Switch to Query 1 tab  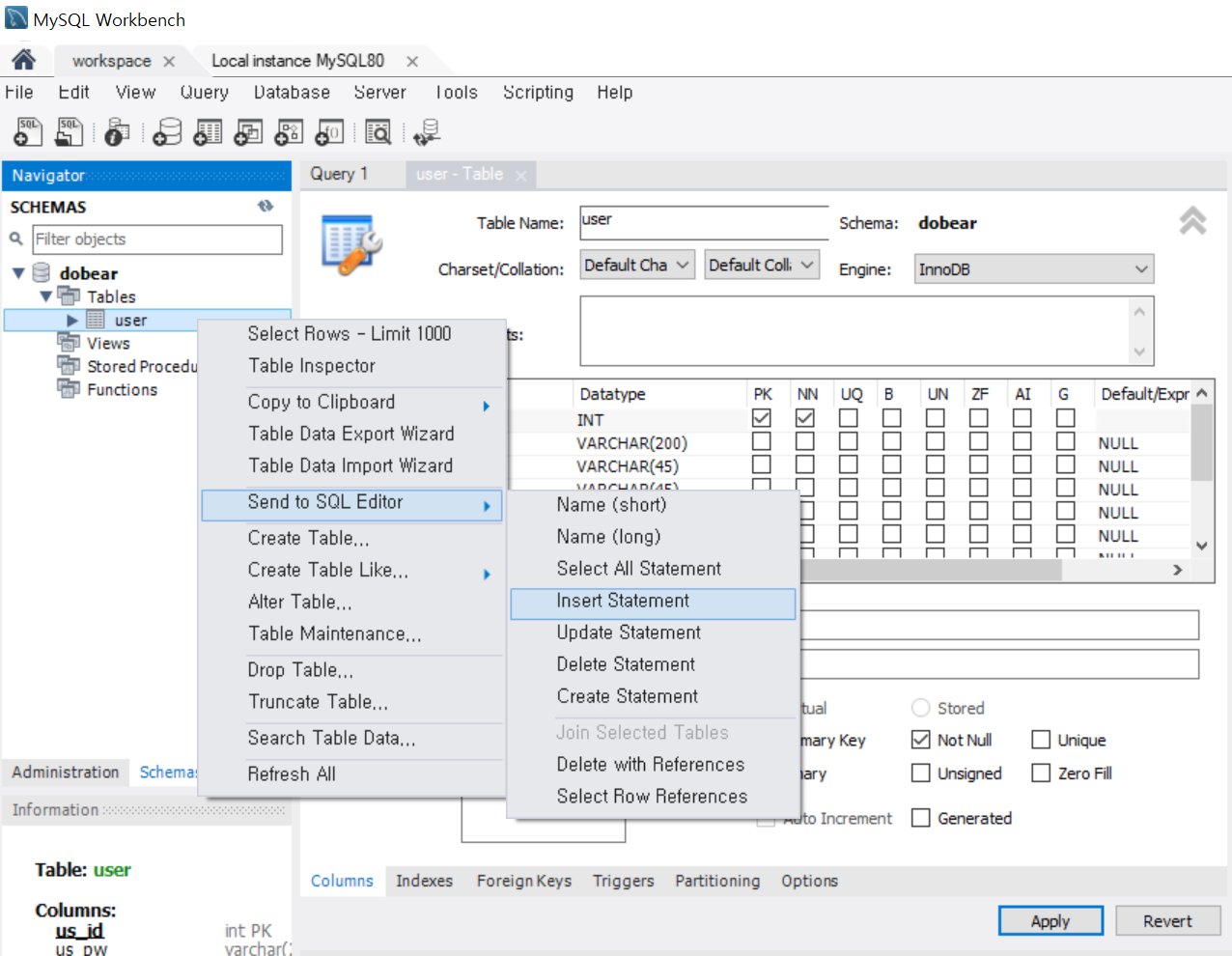pyautogui.click(x=339, y=174)
